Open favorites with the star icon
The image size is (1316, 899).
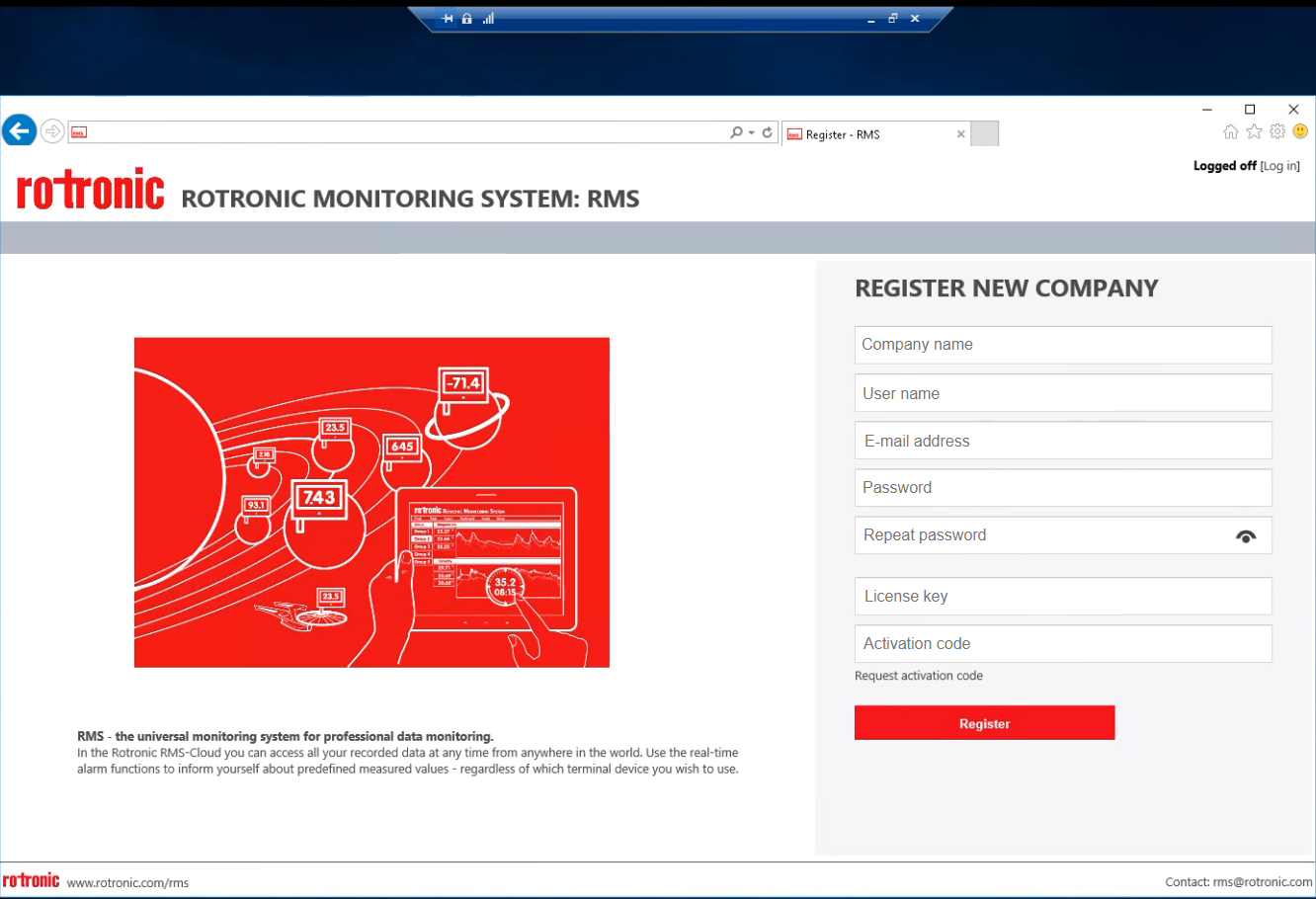1254,131
